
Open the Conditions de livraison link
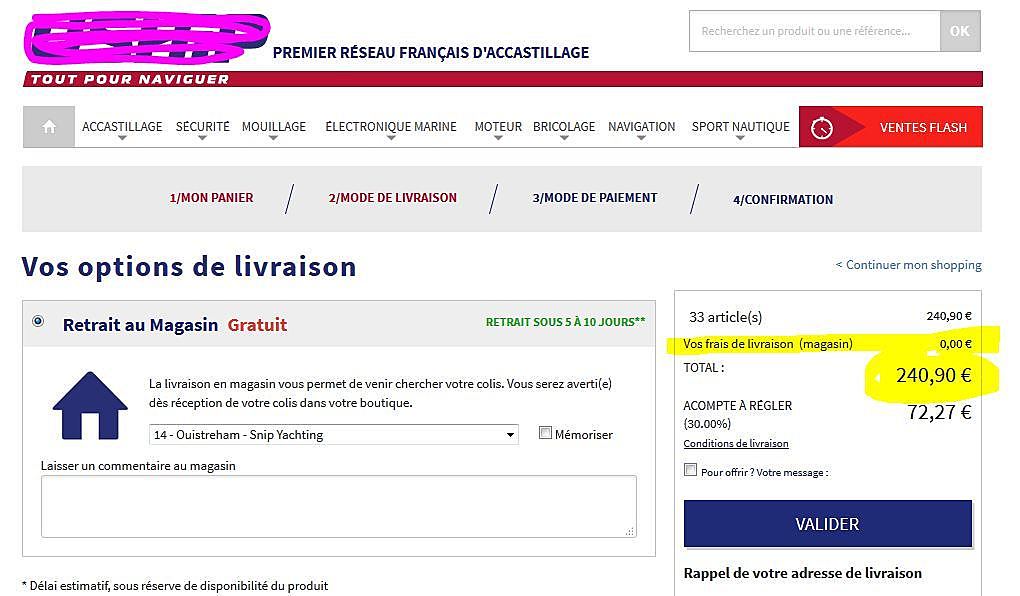(735, 443)
